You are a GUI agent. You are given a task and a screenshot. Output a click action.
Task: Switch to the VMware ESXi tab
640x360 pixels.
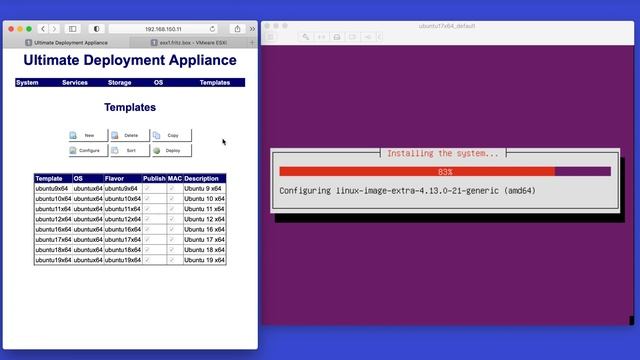tap(189, 42)
